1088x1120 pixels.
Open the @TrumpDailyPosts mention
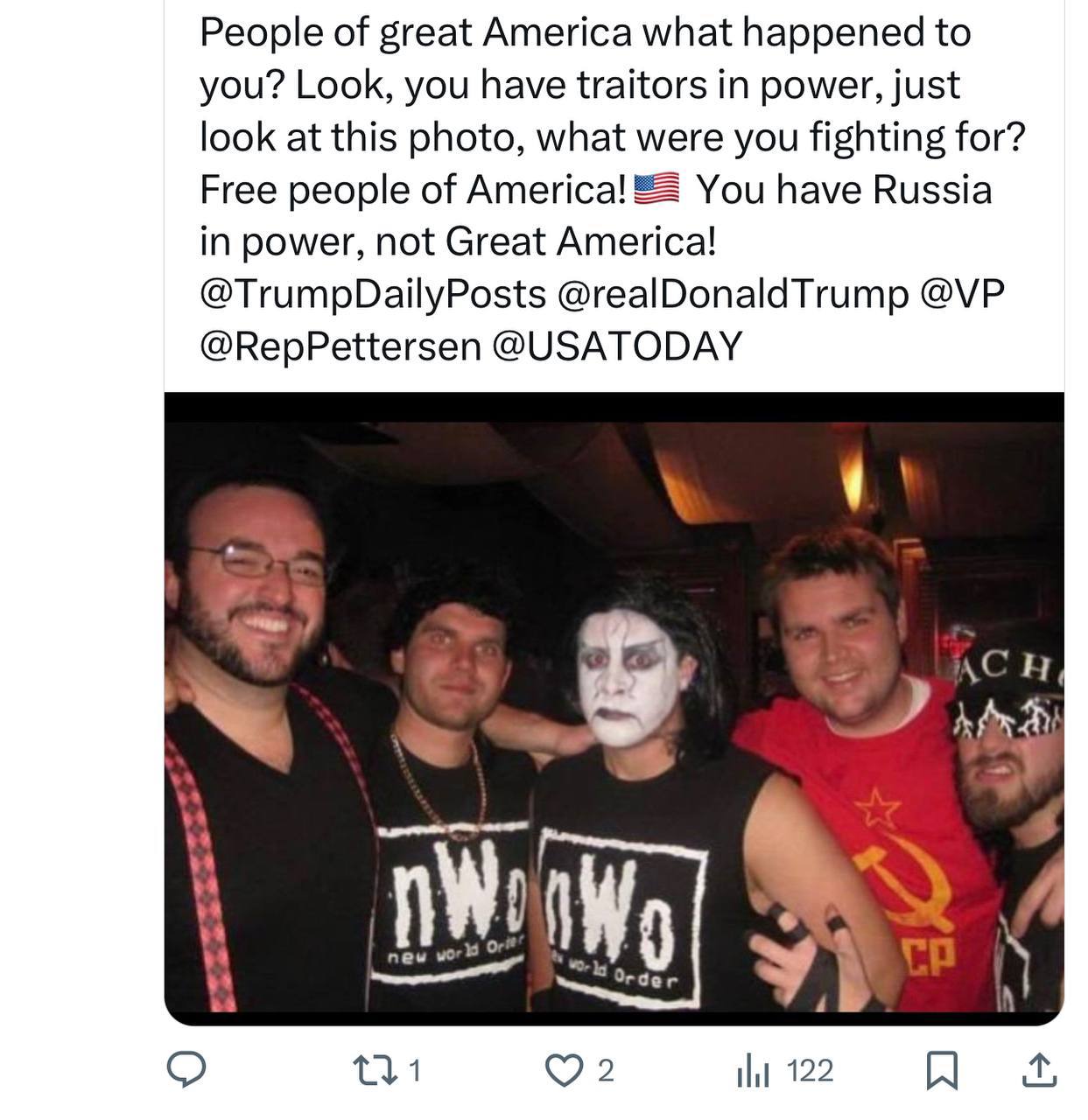click(x=373, y=294)
